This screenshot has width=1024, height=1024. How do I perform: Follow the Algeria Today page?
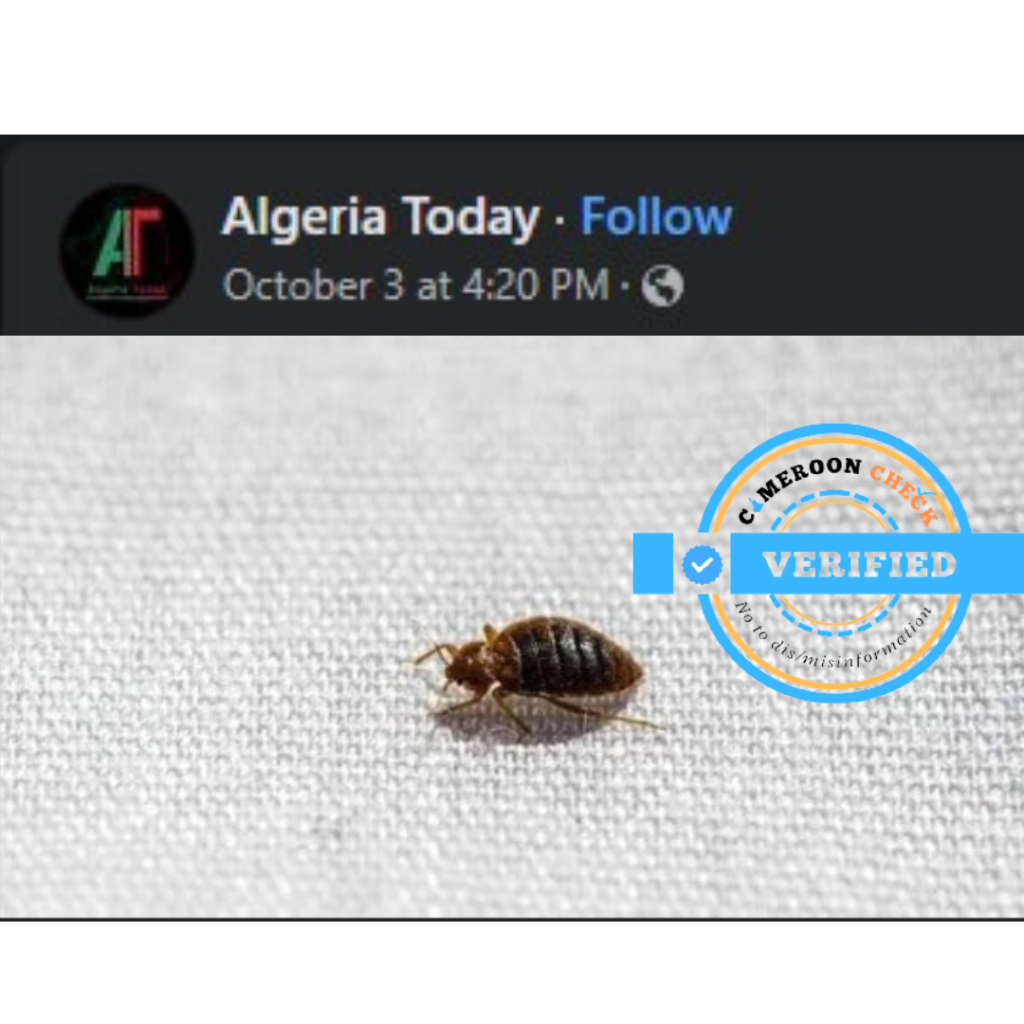656,216
